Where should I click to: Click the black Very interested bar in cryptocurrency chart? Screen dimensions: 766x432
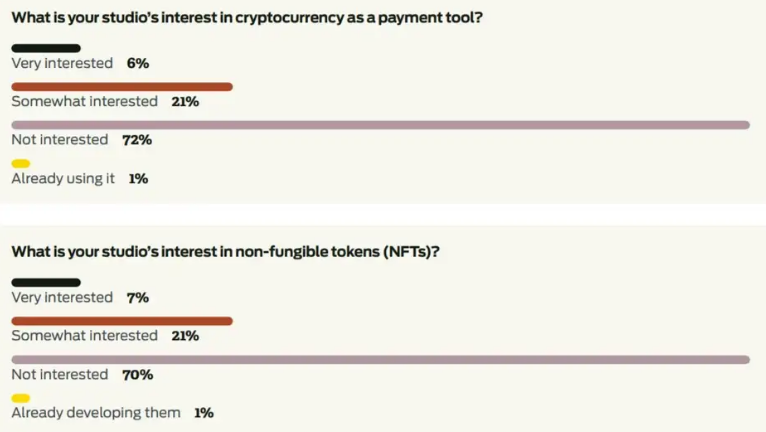pos(46,48)
